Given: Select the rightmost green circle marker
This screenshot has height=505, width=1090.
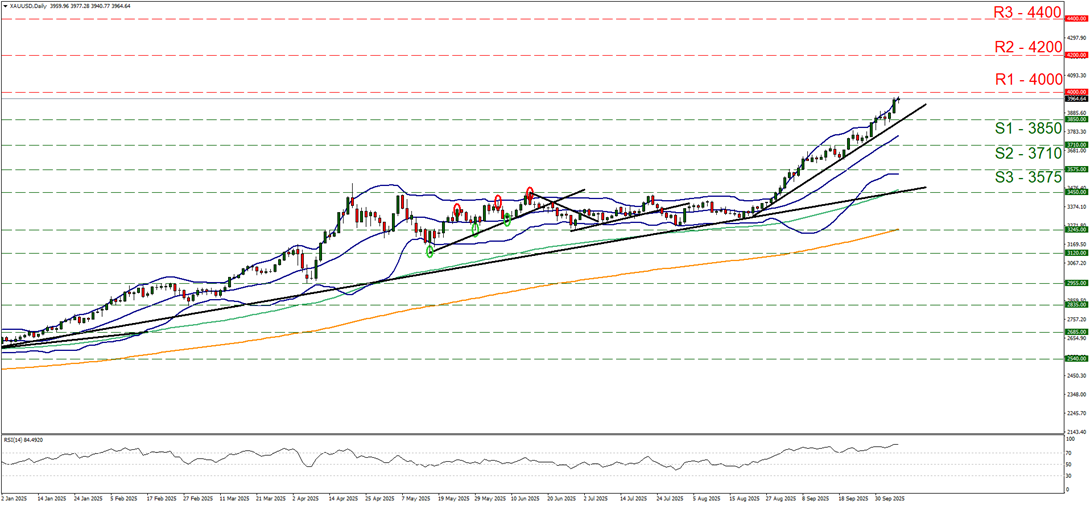Looking at the screenshot, I should [507, 219].
